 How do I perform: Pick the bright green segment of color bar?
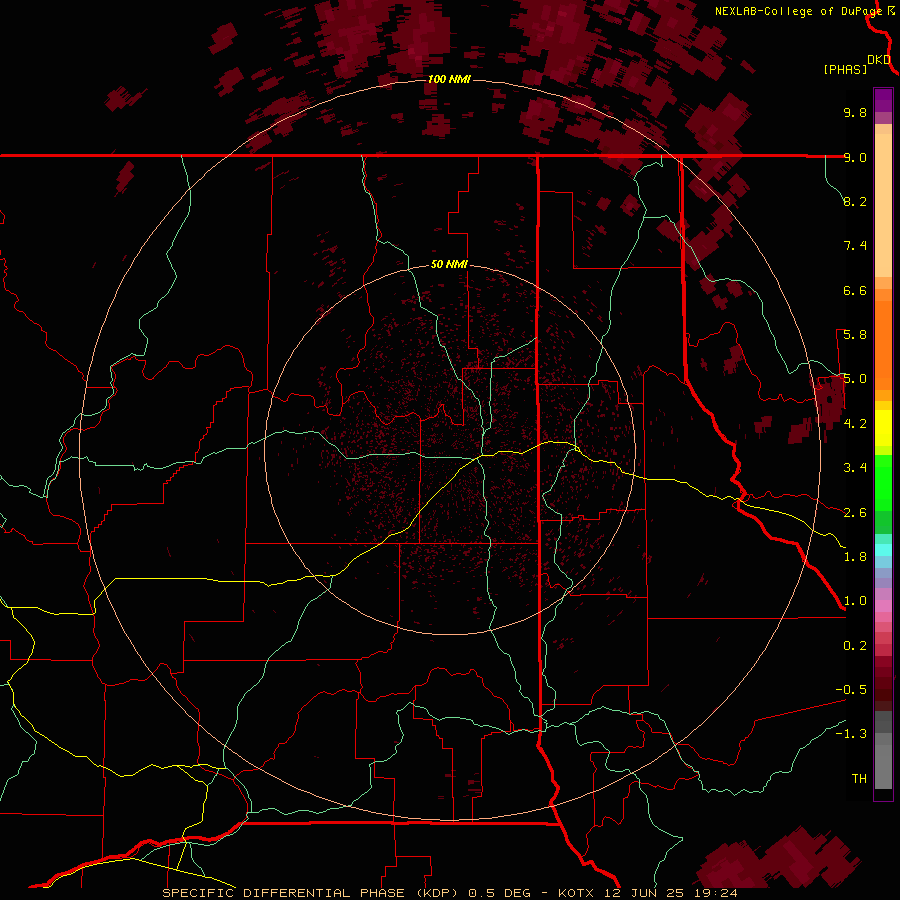[x=883, y=482]
